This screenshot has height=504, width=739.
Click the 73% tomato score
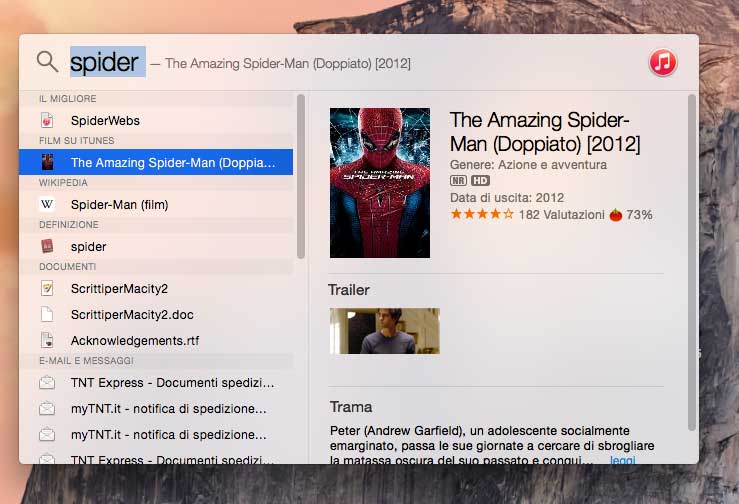coord(639,215)
